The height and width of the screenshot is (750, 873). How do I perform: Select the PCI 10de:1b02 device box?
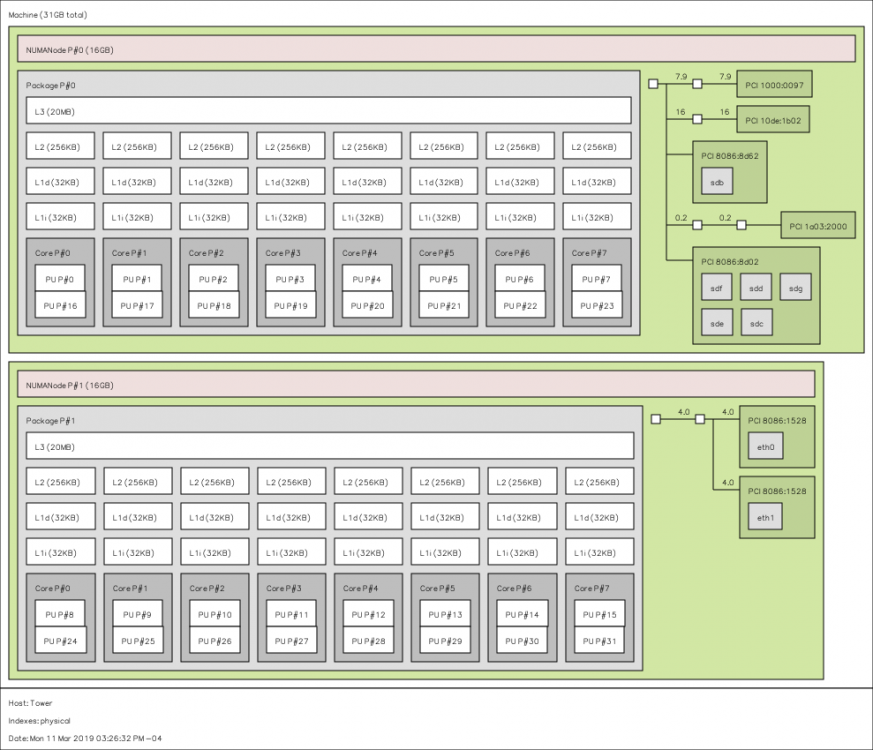click(x=773, y=119)
